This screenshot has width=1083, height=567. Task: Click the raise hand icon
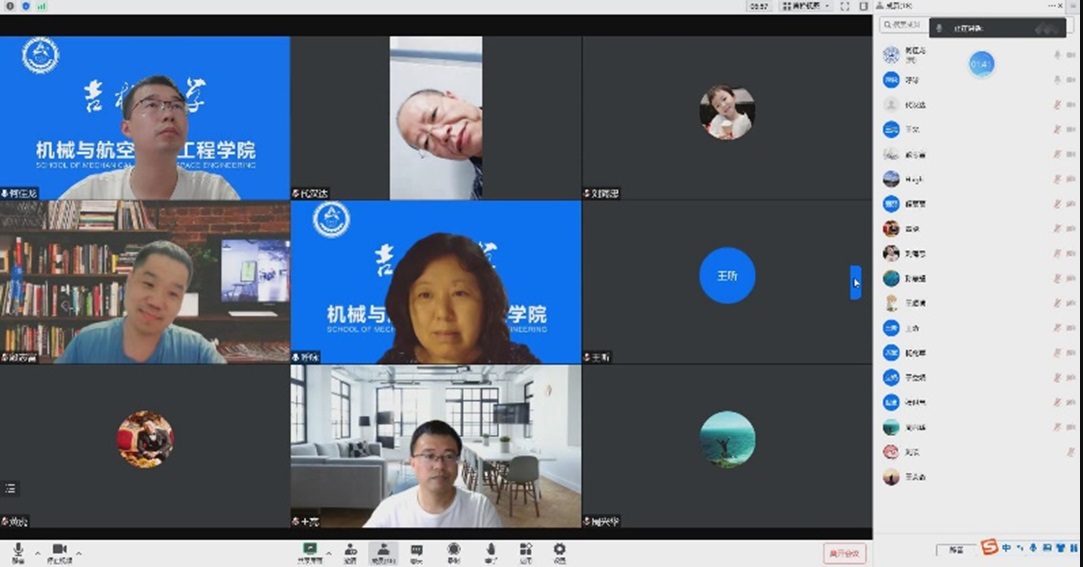(490, 550)
